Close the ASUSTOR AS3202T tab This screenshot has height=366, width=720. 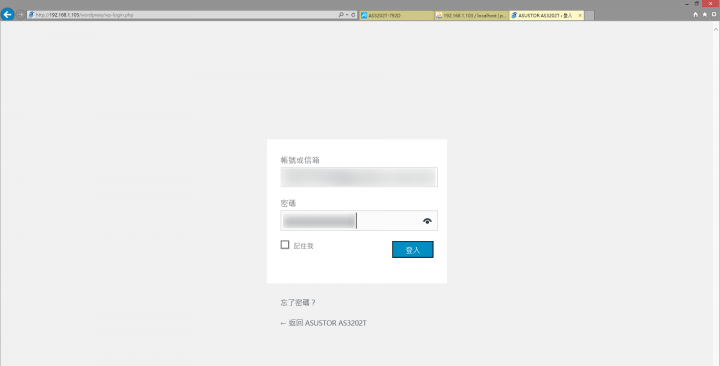580,16
